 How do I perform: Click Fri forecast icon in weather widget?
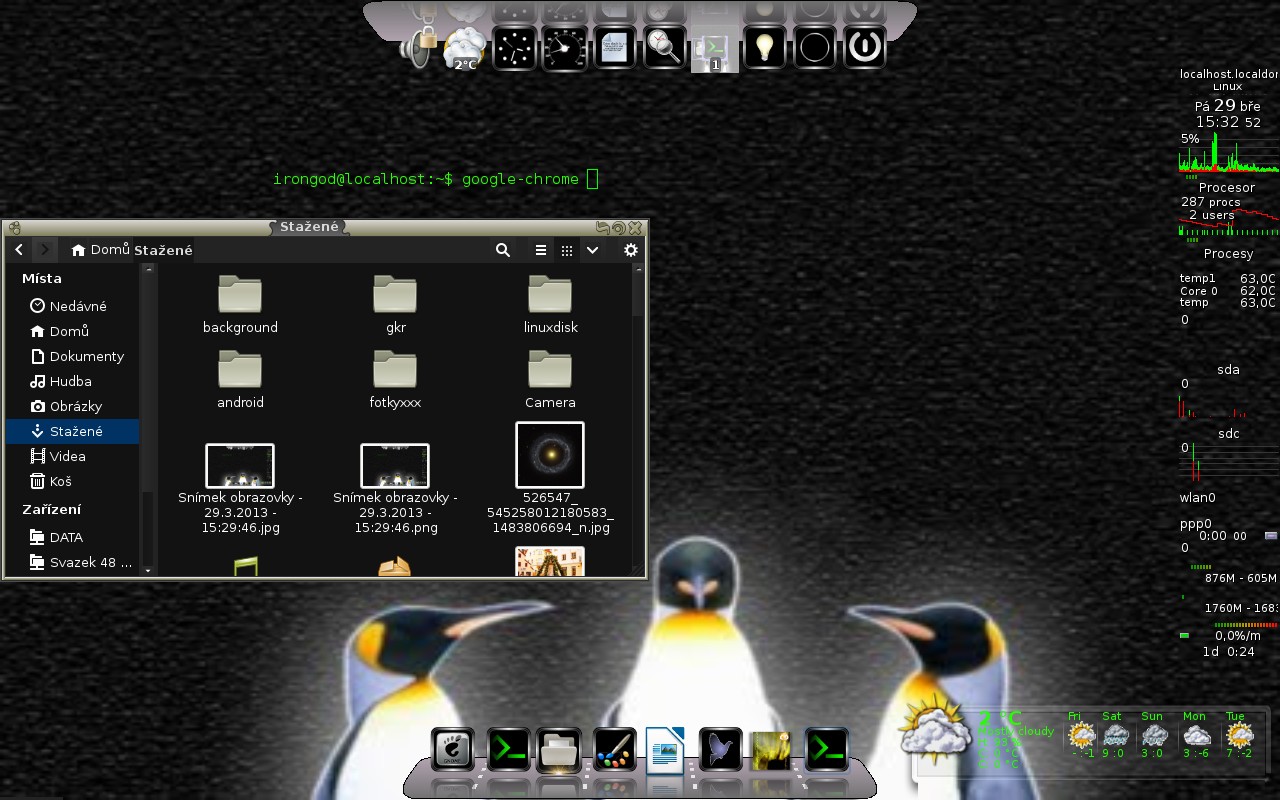click(x=1081, y=736)
